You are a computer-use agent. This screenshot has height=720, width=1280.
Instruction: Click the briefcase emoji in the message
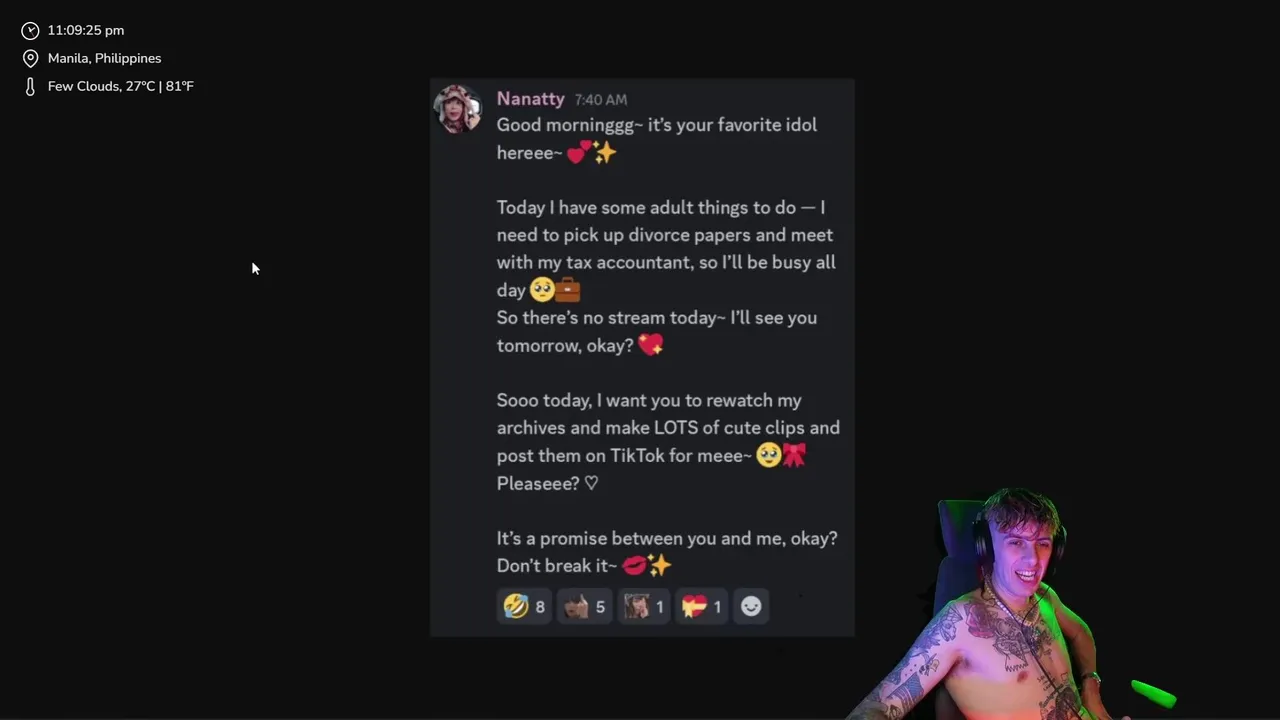(x=567, y=290)
